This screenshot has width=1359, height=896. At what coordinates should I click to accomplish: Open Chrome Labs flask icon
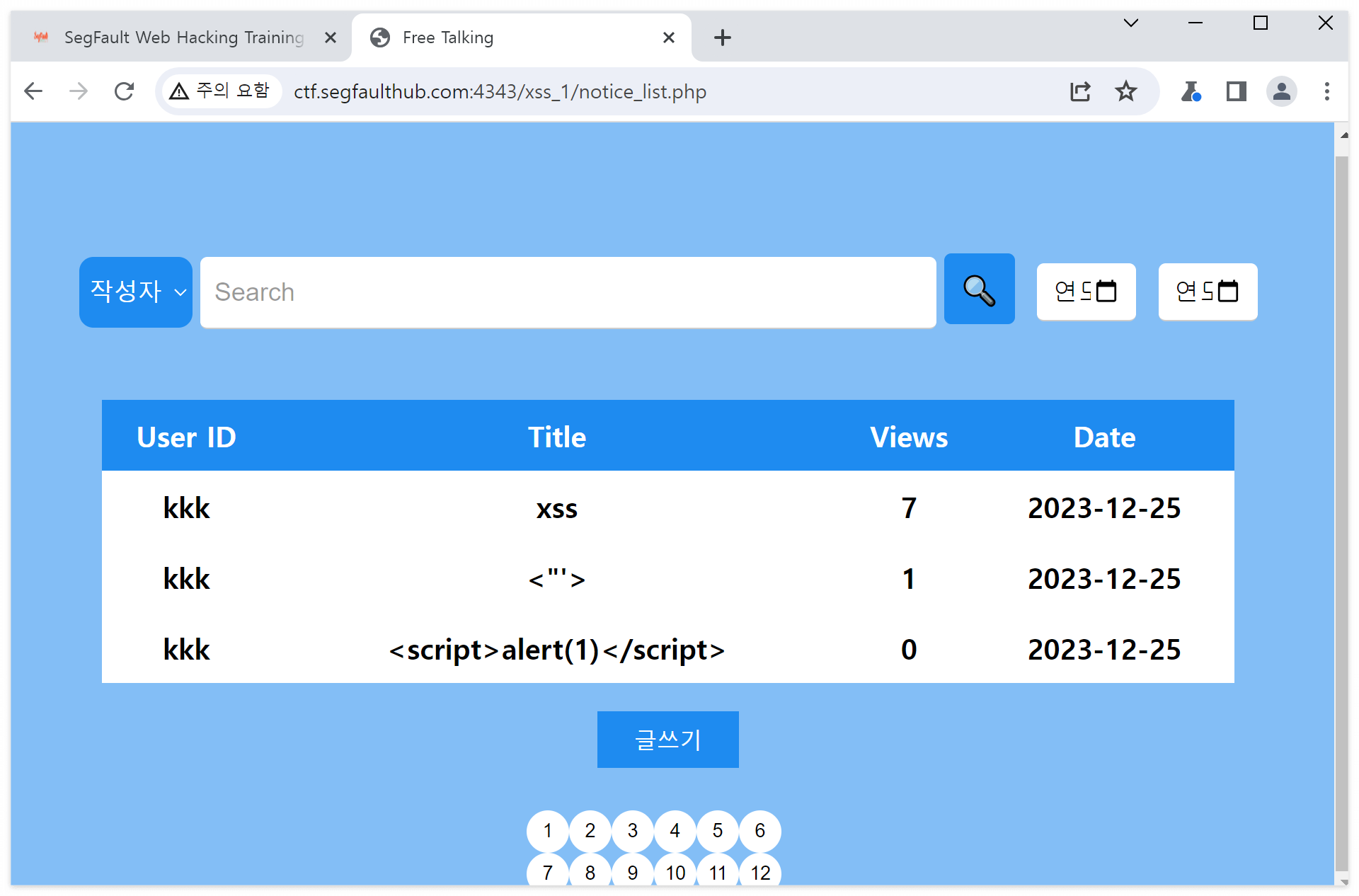click(x=1191, y=91)
